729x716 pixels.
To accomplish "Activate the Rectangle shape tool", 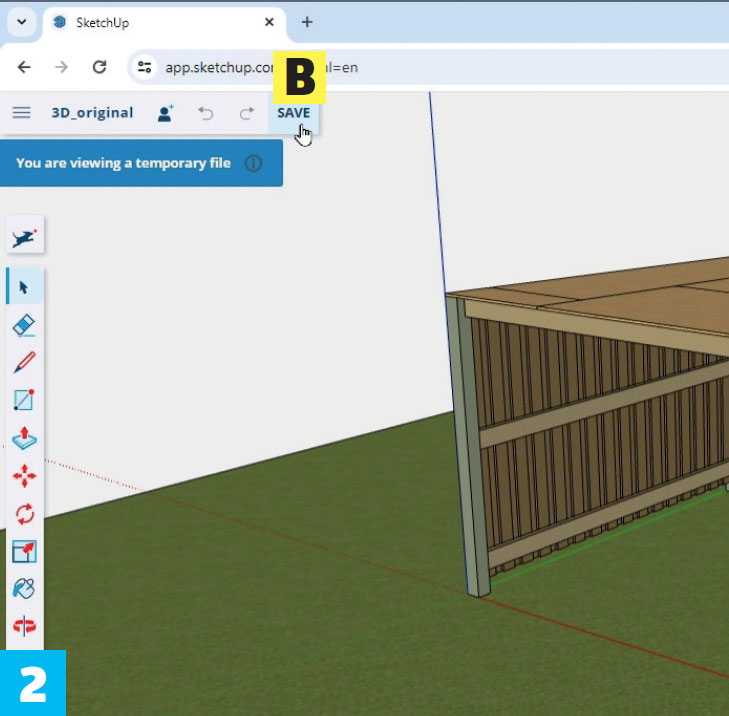I will point(24,400).
